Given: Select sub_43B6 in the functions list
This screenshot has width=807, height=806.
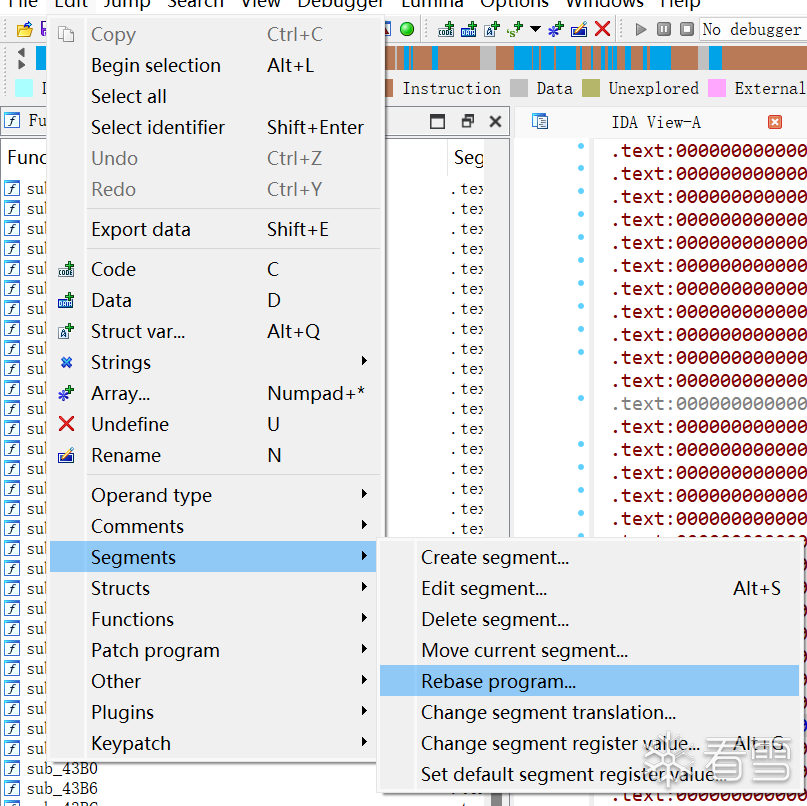Looking at the screenshot, I should tap(62, 789).
